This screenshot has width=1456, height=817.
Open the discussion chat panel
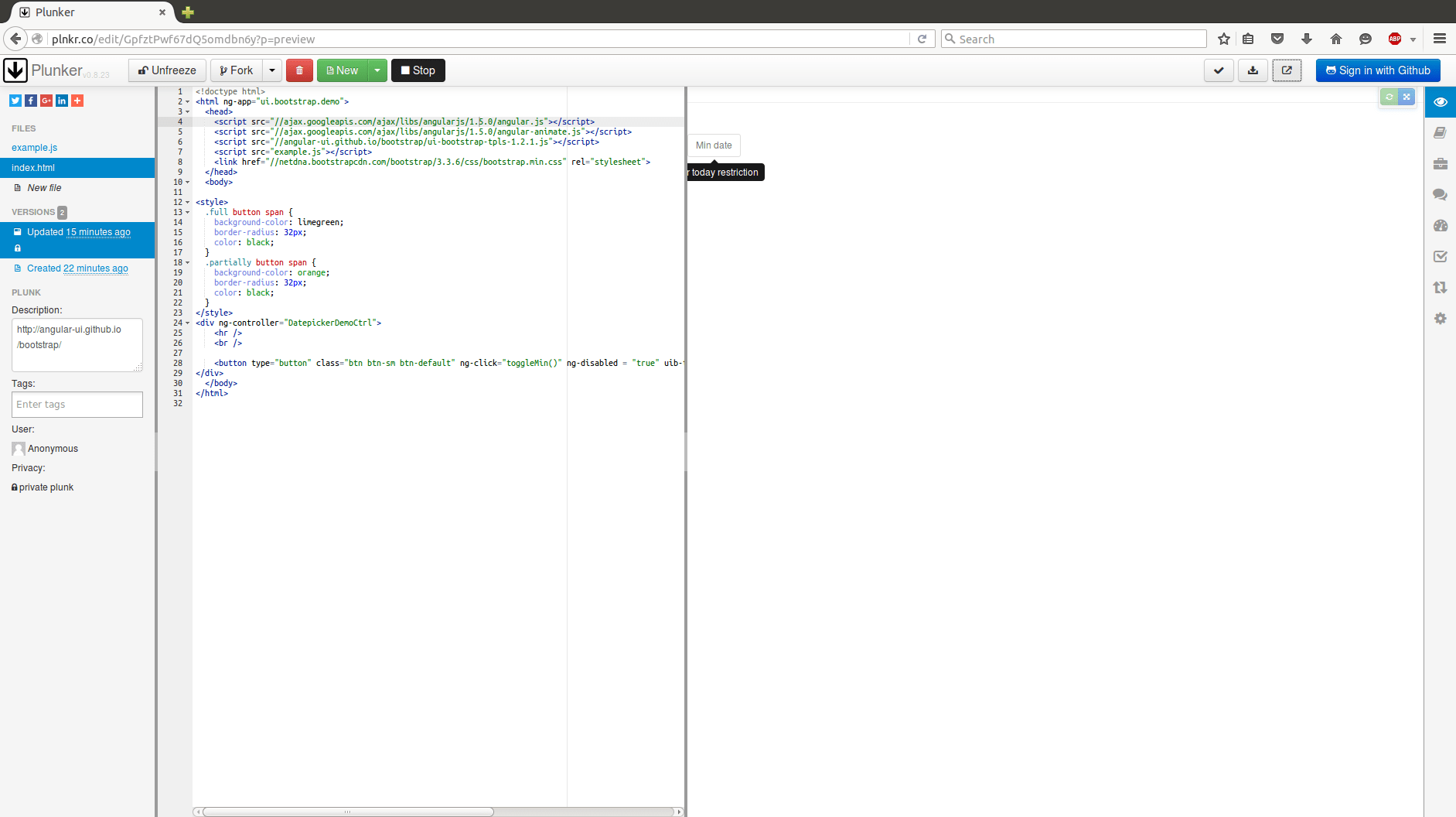(x=1441, y=194)
